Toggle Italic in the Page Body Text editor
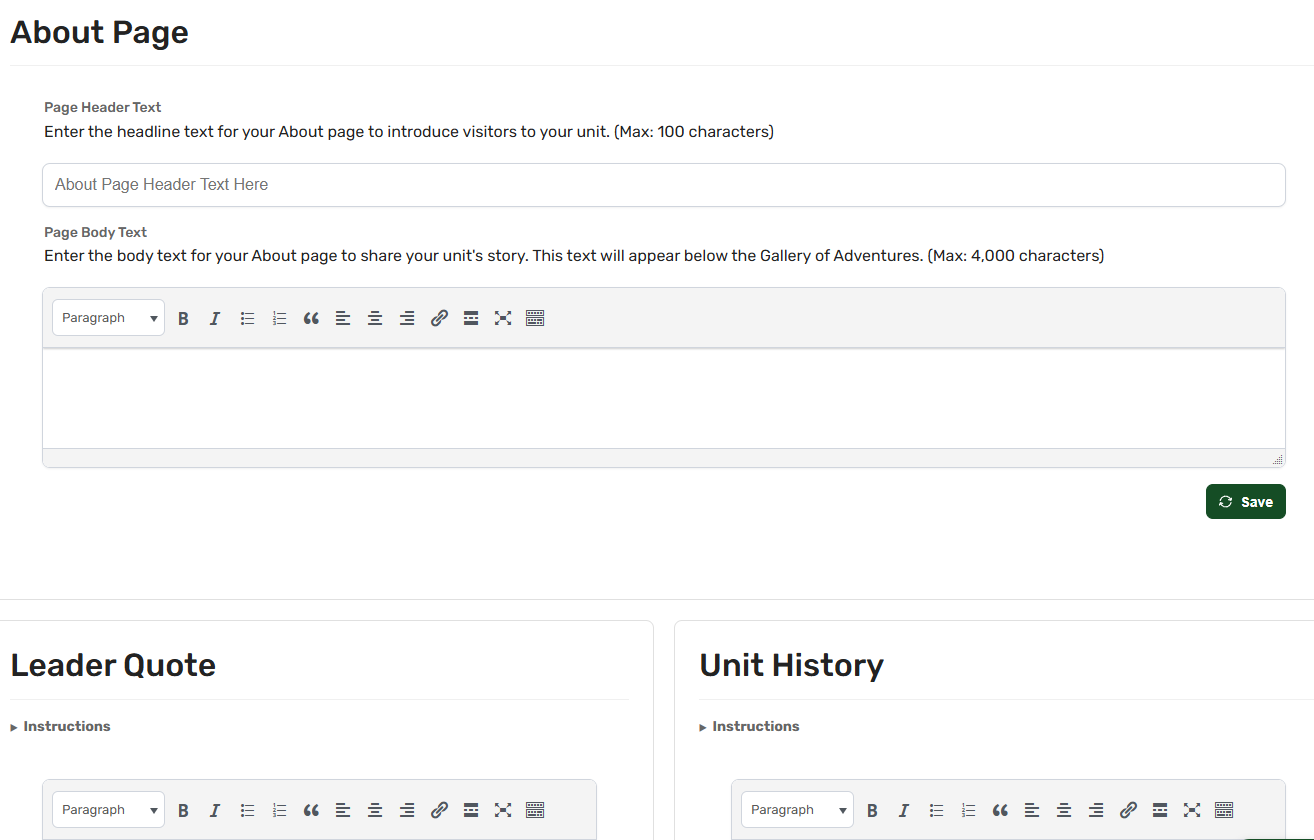This screenshot has width=1314, height=840. coord(215,318)
